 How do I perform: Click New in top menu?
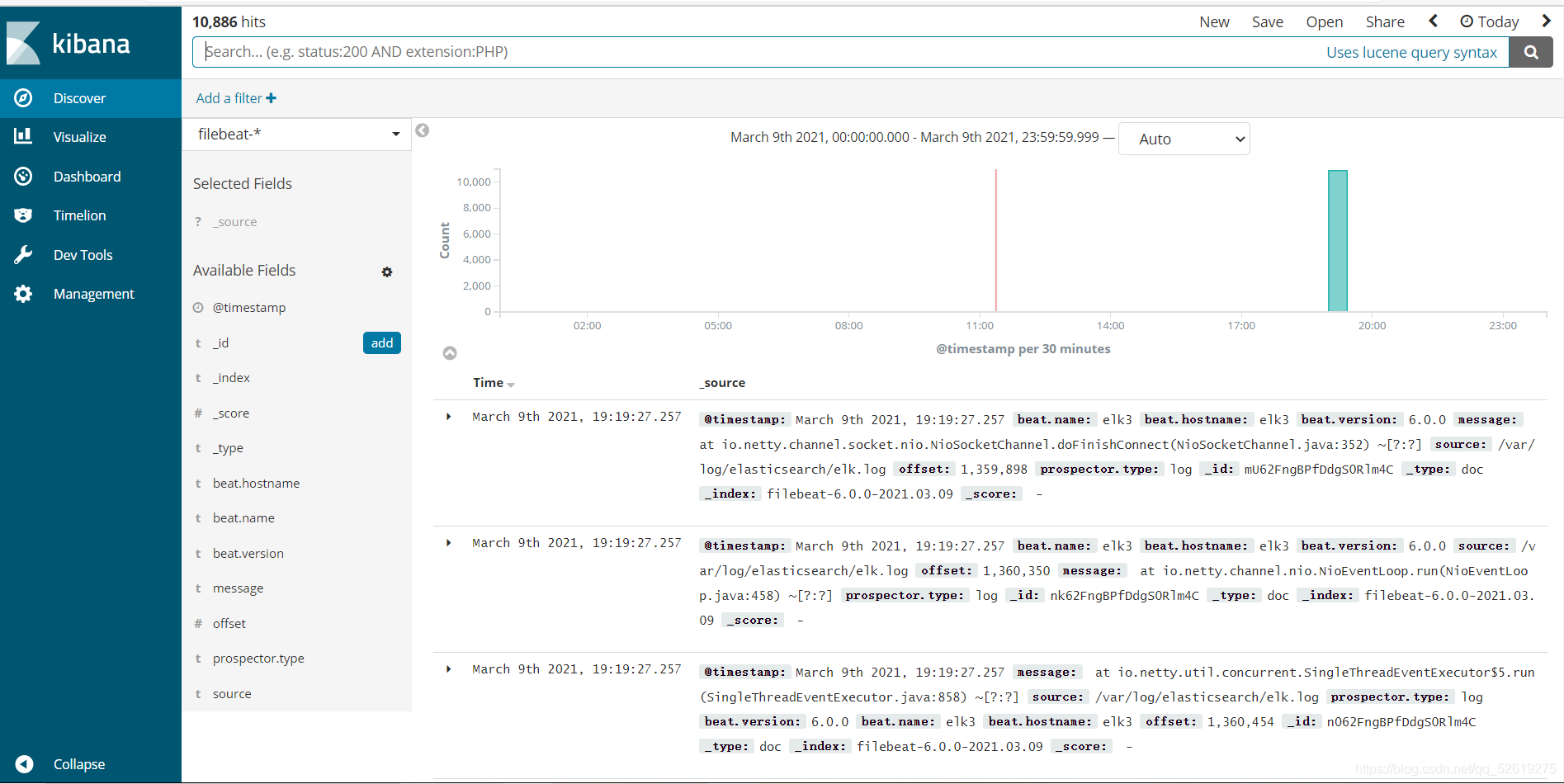pyautogui.click(x=1214, y=21)
